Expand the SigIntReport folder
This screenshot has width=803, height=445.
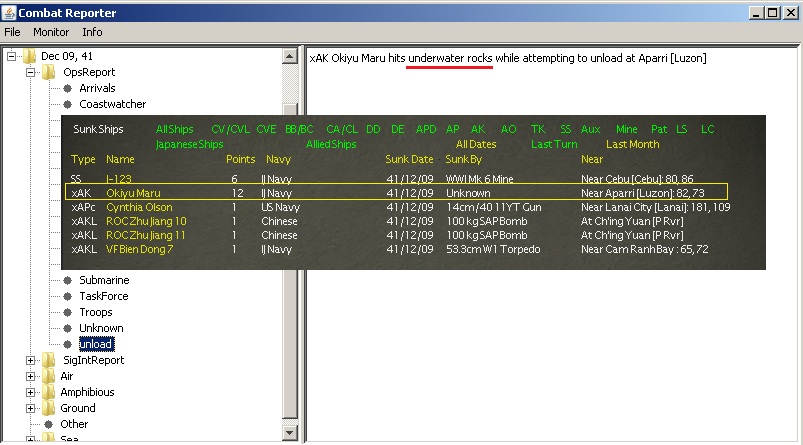click(x=31, y=361)
